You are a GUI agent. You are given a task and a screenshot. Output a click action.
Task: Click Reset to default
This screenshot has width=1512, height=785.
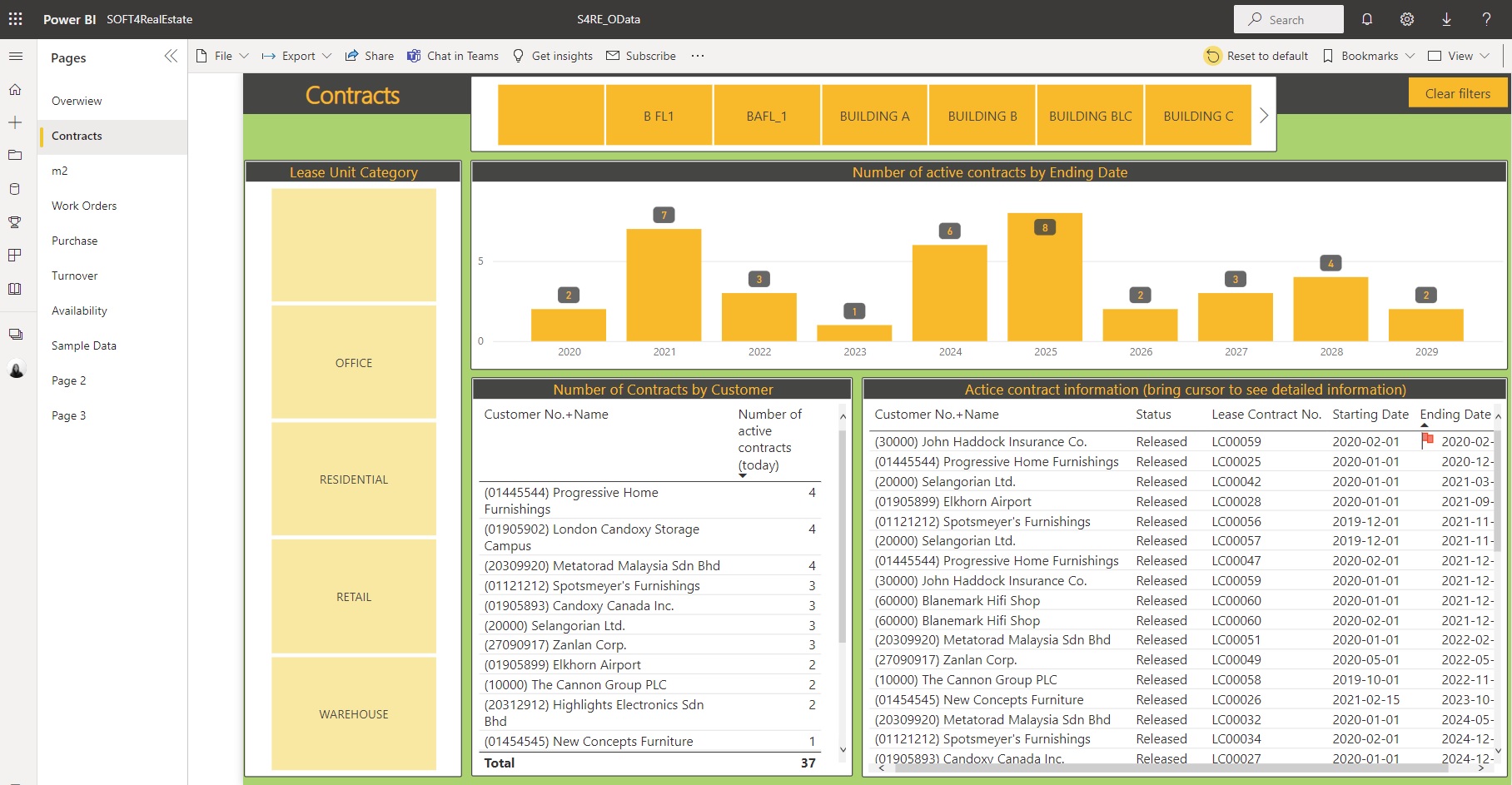[x=1256, y=56]
